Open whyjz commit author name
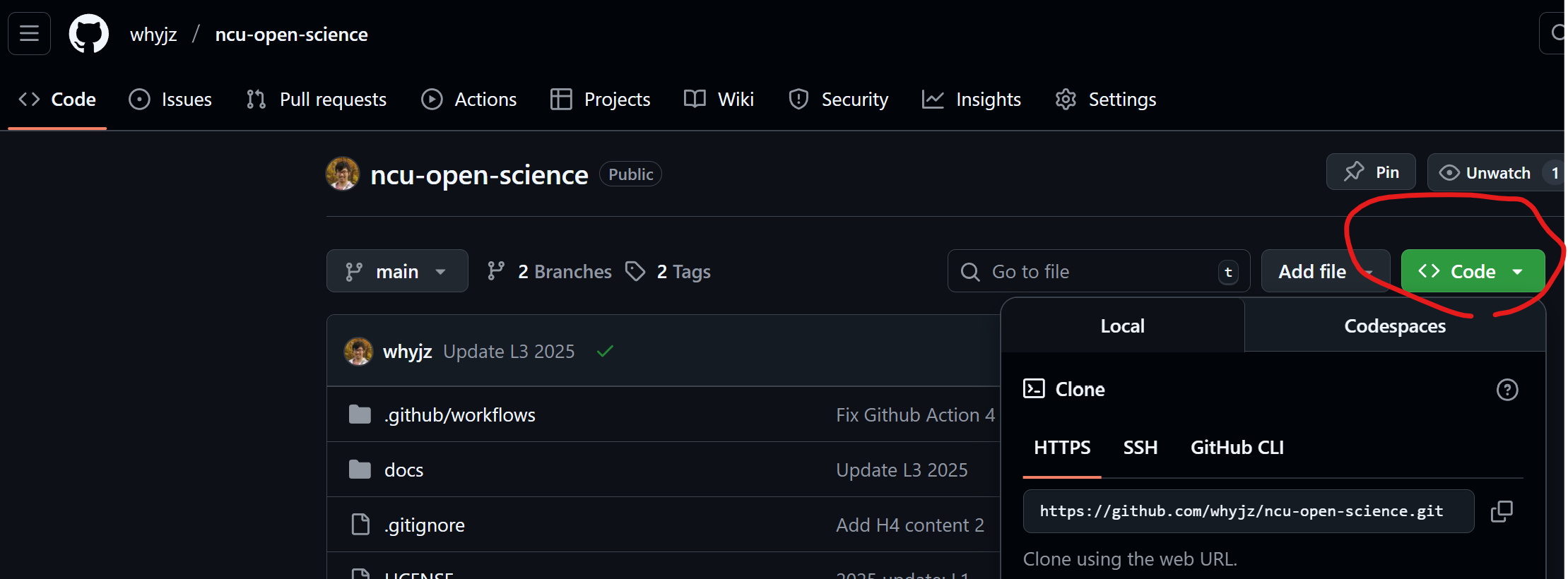 pyautogui.click(x=407, y=351)
